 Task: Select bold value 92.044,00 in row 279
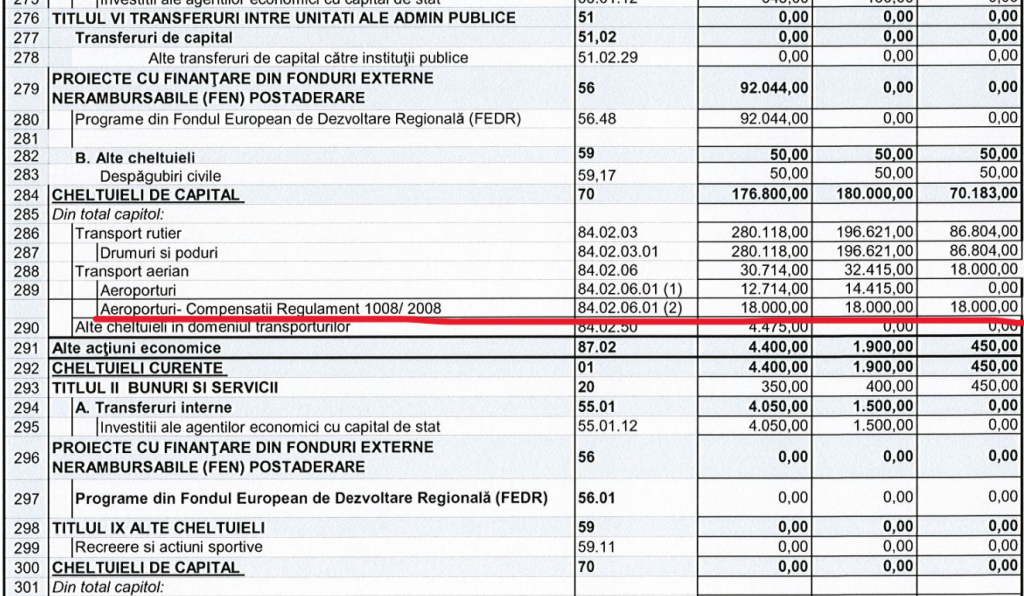tap(774, 87)
